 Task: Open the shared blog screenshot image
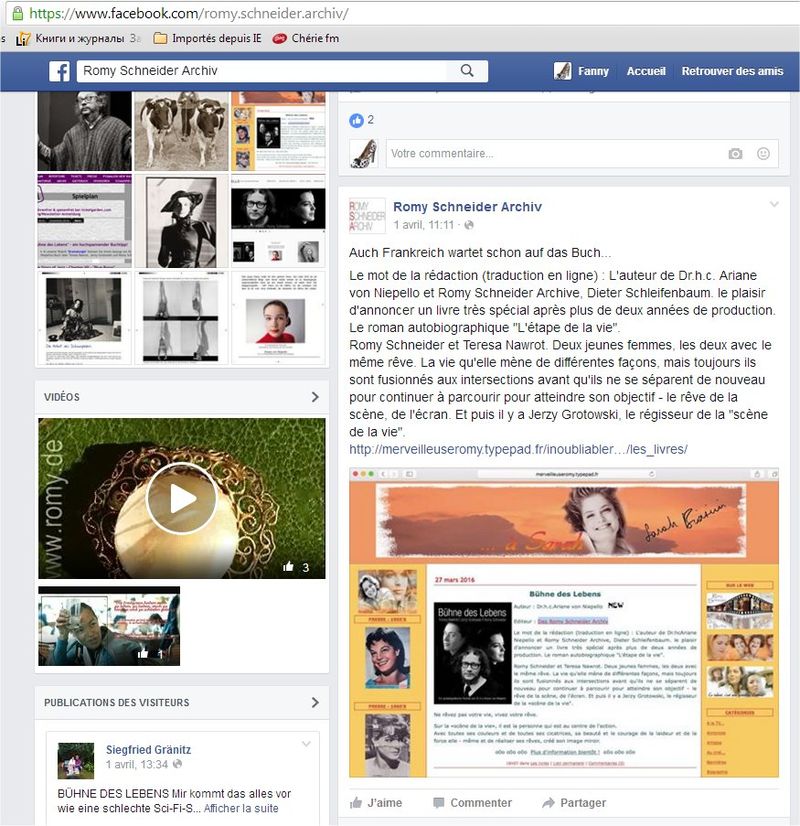pyautogui.click(x=564, y=622)
